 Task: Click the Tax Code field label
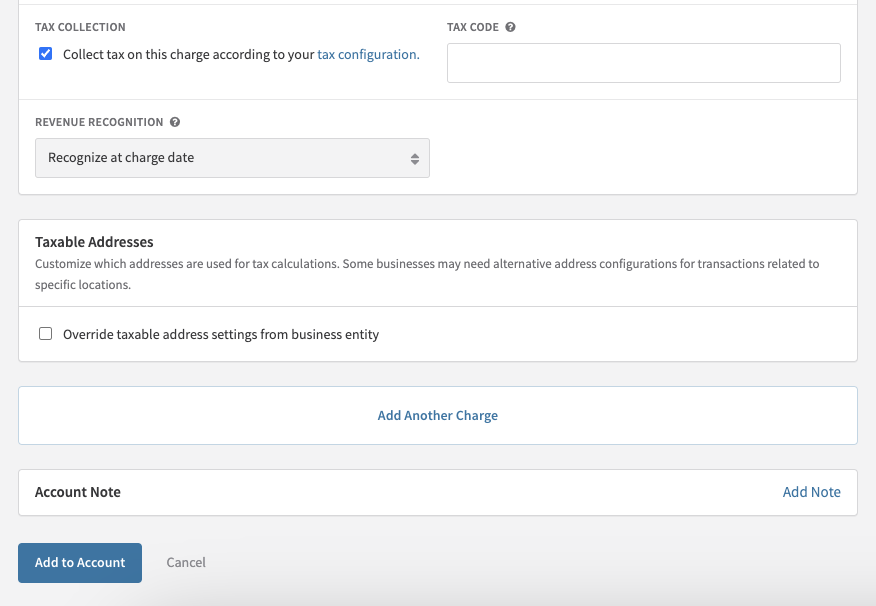[473, 27]
